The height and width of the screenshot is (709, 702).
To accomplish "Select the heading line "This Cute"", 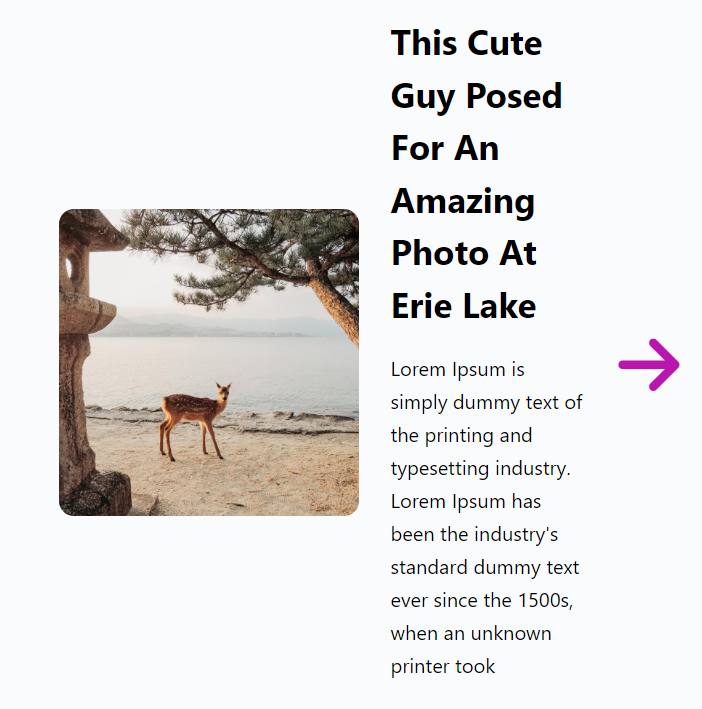I will tap(466, 44).
